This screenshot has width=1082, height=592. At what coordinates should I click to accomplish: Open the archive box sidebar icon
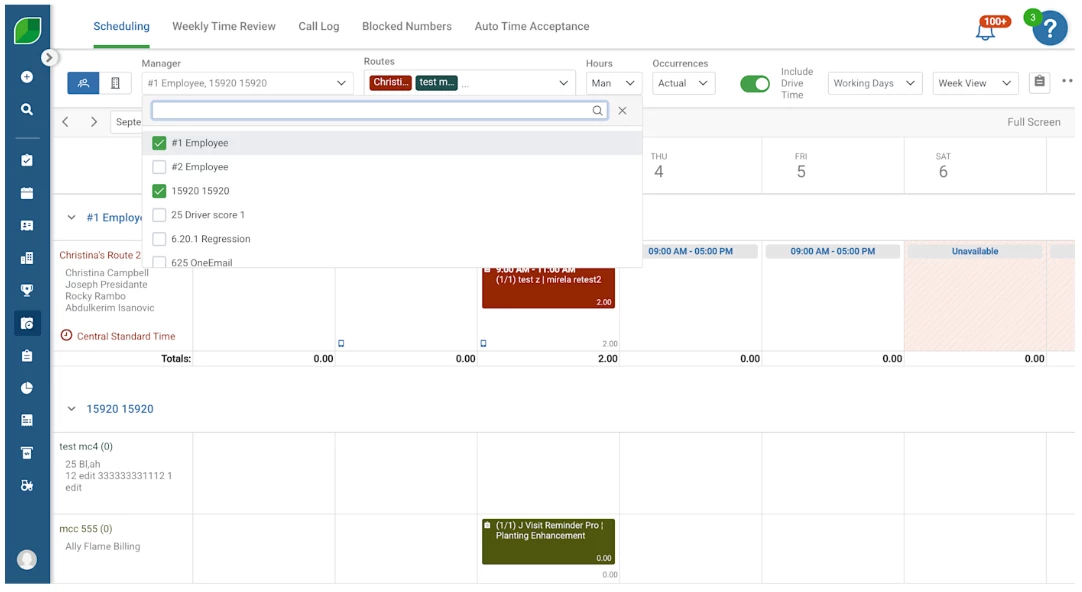coord(27,453)
